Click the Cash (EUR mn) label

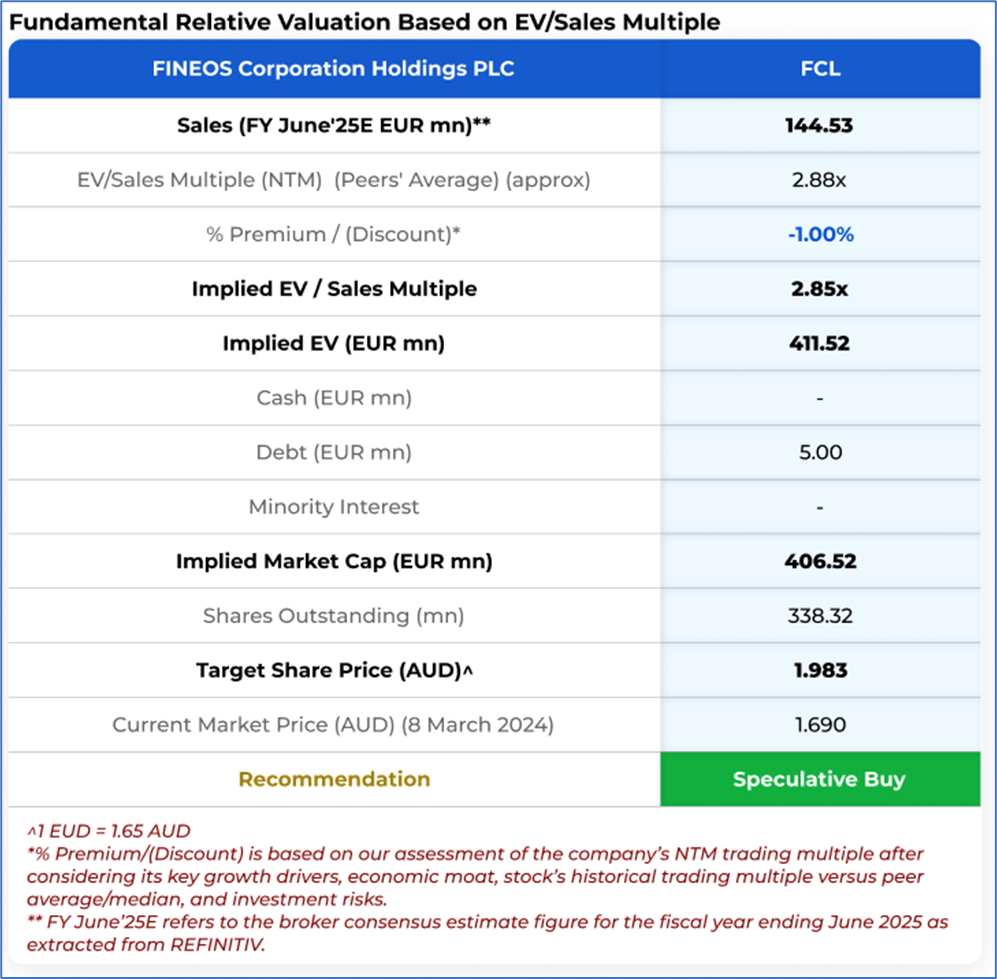(334, 398)
